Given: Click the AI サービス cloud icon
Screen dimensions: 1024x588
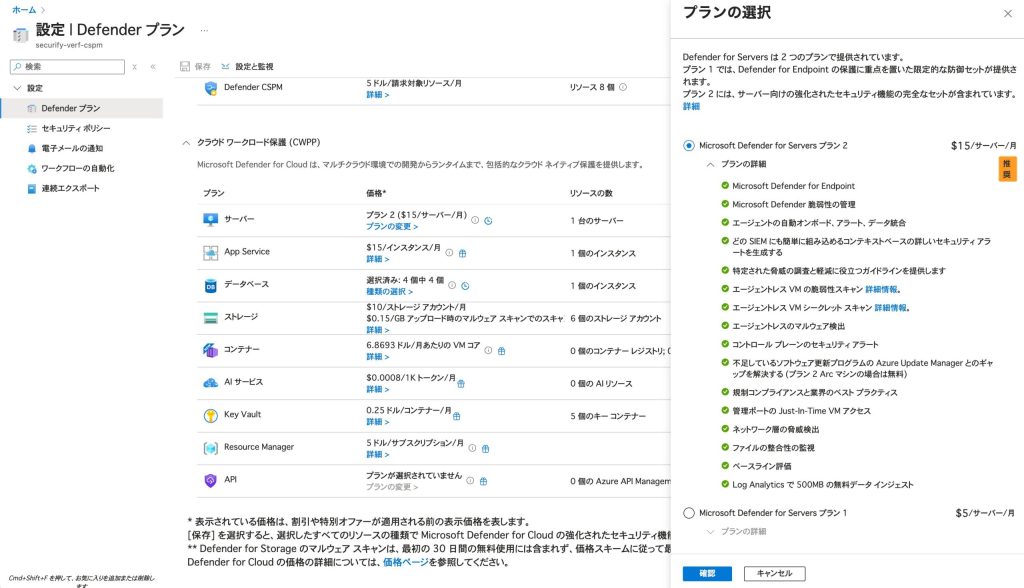Looking at the screenshot, I should [211, 383].
